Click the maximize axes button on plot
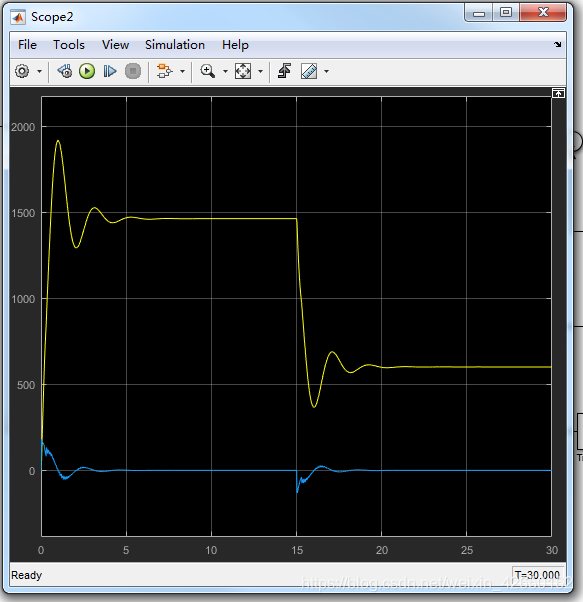Screen dimensions: 583x602 click(558, 93)
